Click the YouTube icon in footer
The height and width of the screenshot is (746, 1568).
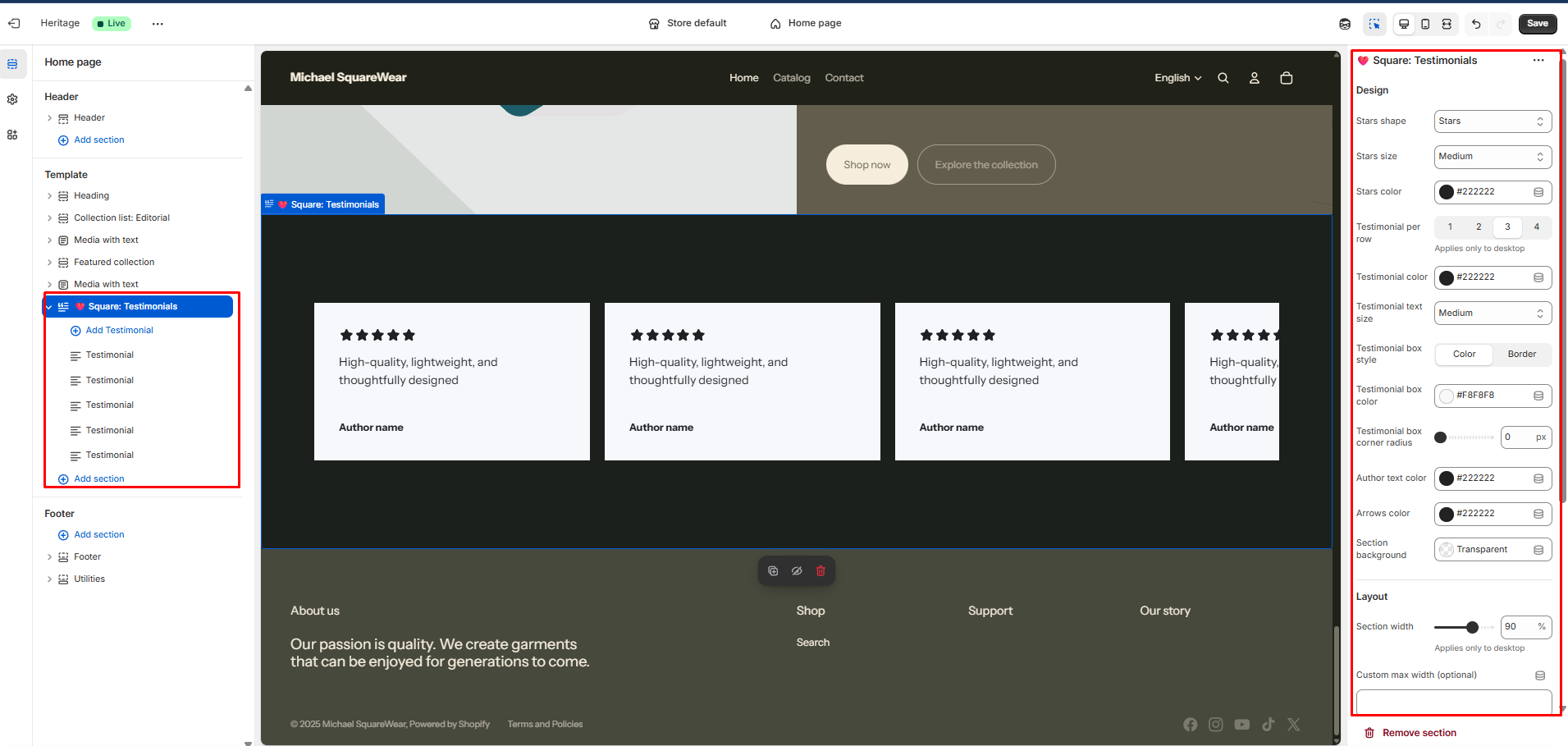(1242, 725)
